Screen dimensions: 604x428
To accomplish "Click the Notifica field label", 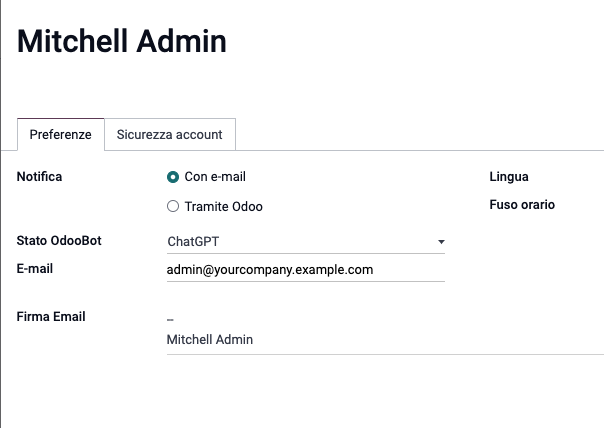I will pos(40,177).
